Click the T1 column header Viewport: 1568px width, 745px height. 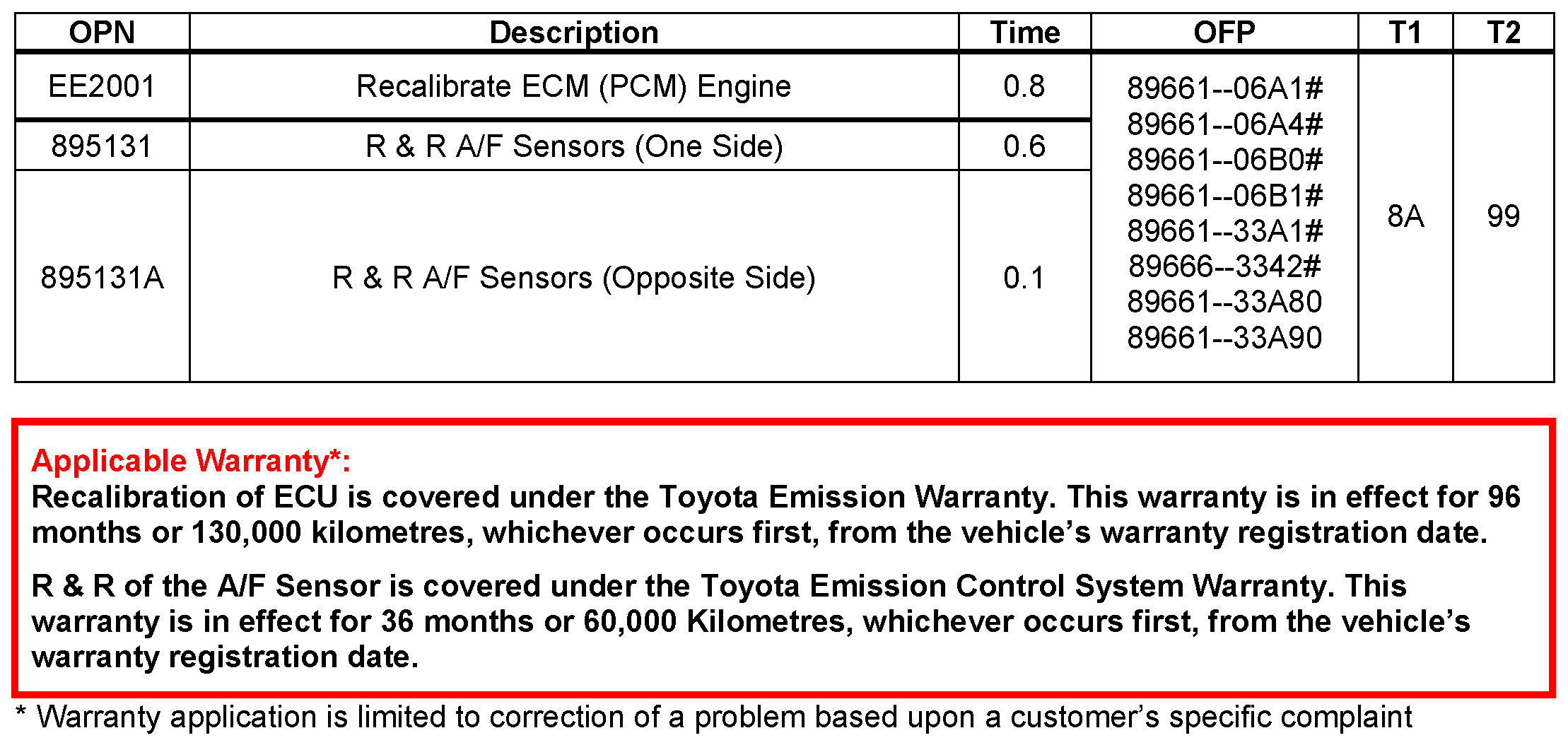coord(1405,33)
